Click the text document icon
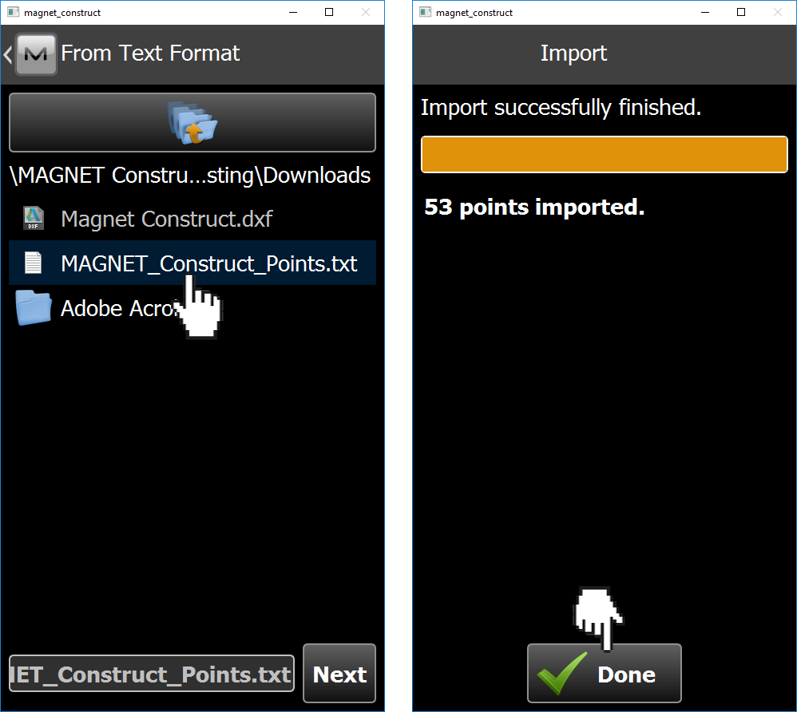Image resolution: width=797 pixels, height=712 pixels. pos(34,263)
